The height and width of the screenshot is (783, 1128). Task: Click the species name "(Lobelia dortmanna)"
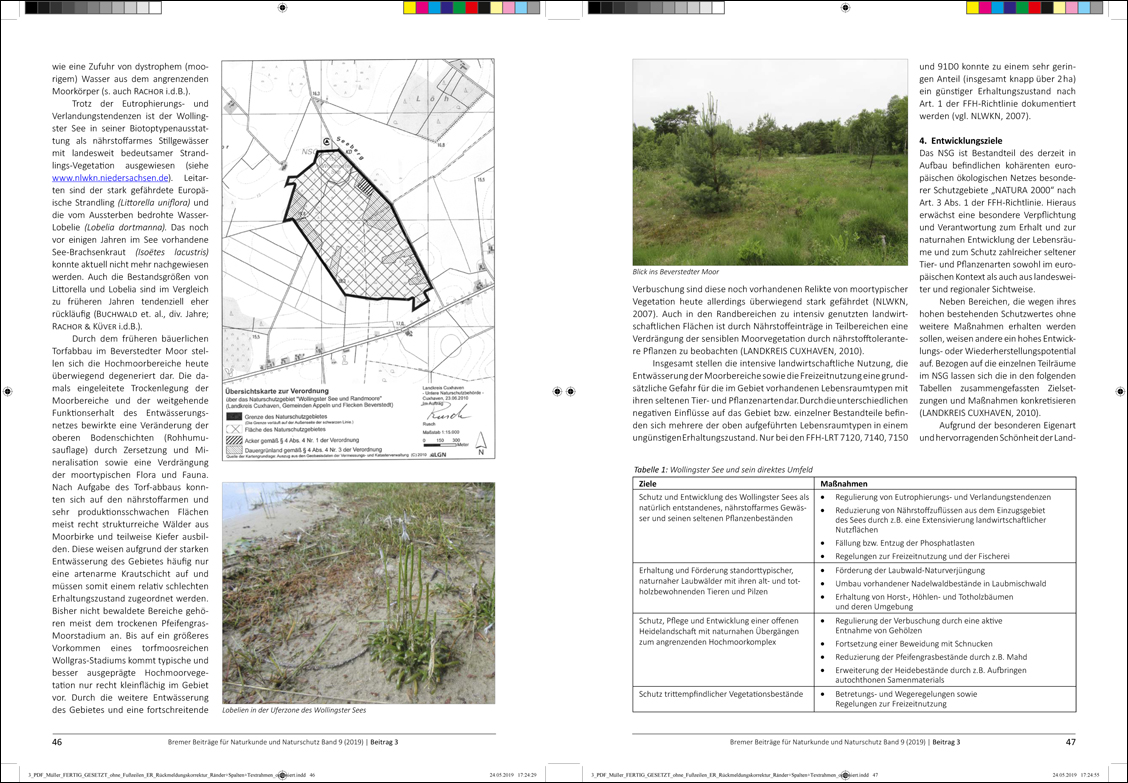coord(126,227)
